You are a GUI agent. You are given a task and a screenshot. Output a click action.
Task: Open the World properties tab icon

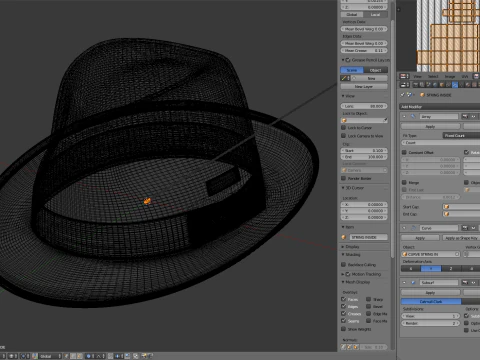tap(435, 85)
